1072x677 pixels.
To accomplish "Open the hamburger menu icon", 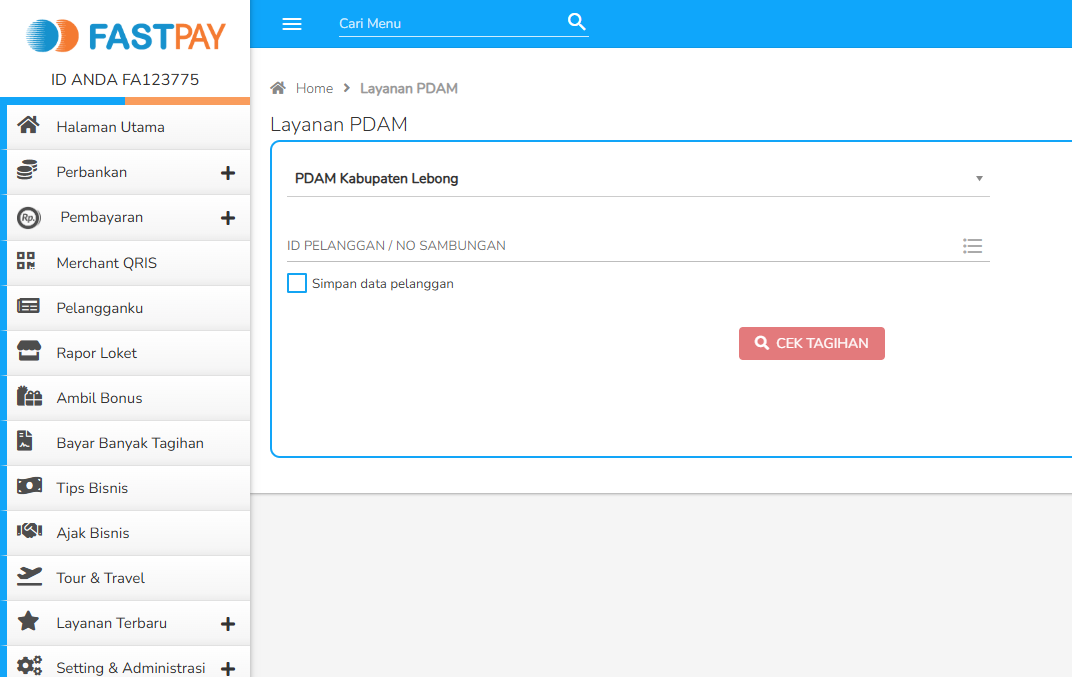I will [x=291, y=24].
